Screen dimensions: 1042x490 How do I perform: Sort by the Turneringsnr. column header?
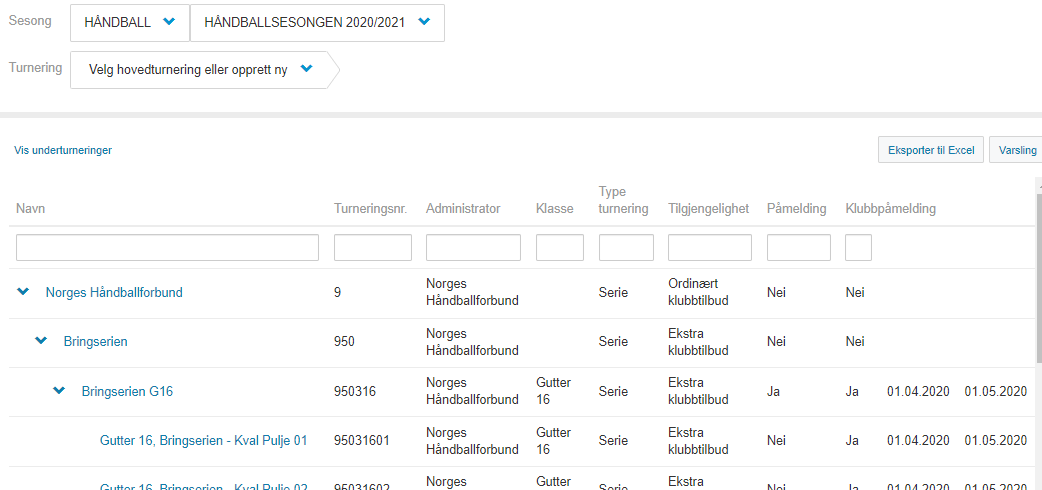(370, 209)
